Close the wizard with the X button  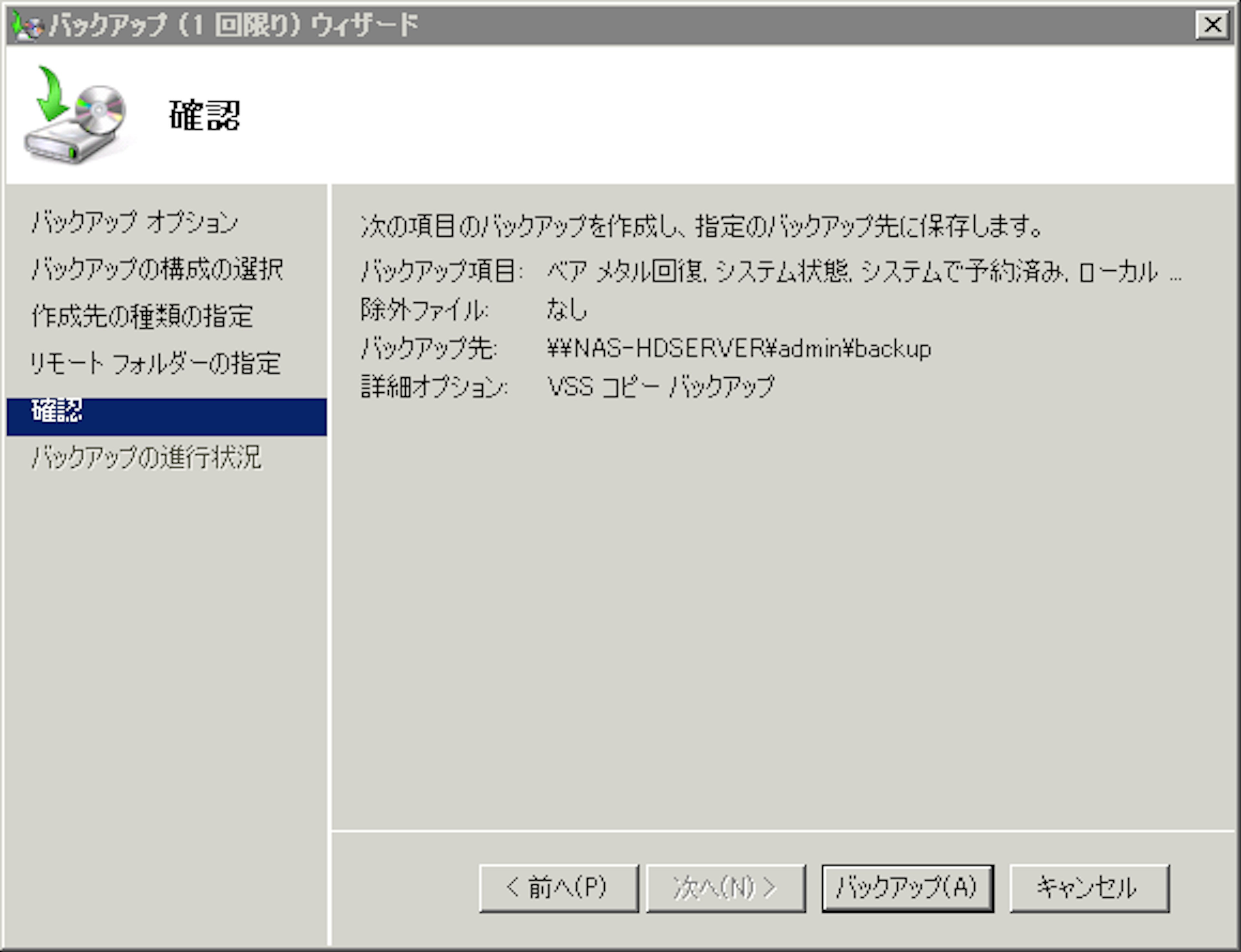[1212, 25]
